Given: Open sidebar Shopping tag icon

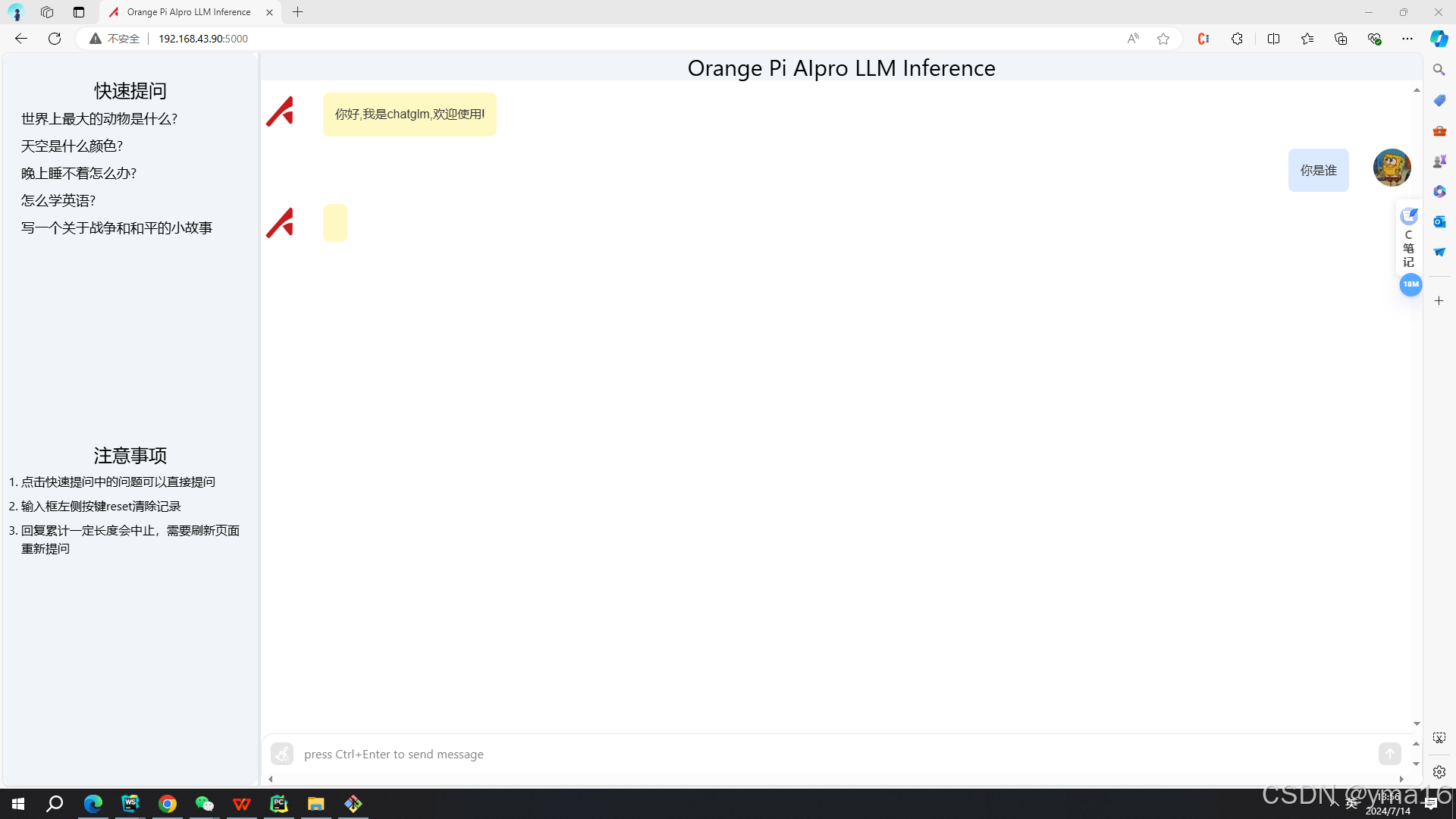Looking at the screenshot, I should [x=1439, y=100].
